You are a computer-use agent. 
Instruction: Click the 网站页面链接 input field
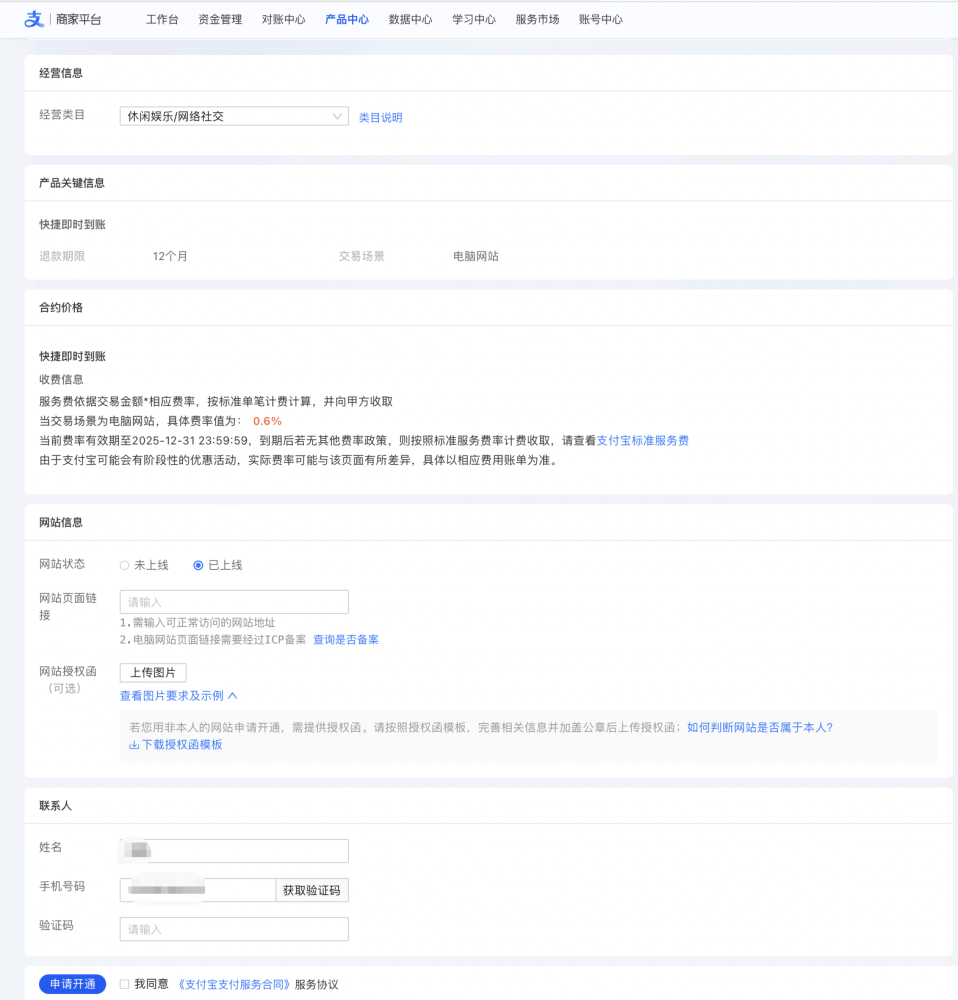233,602
